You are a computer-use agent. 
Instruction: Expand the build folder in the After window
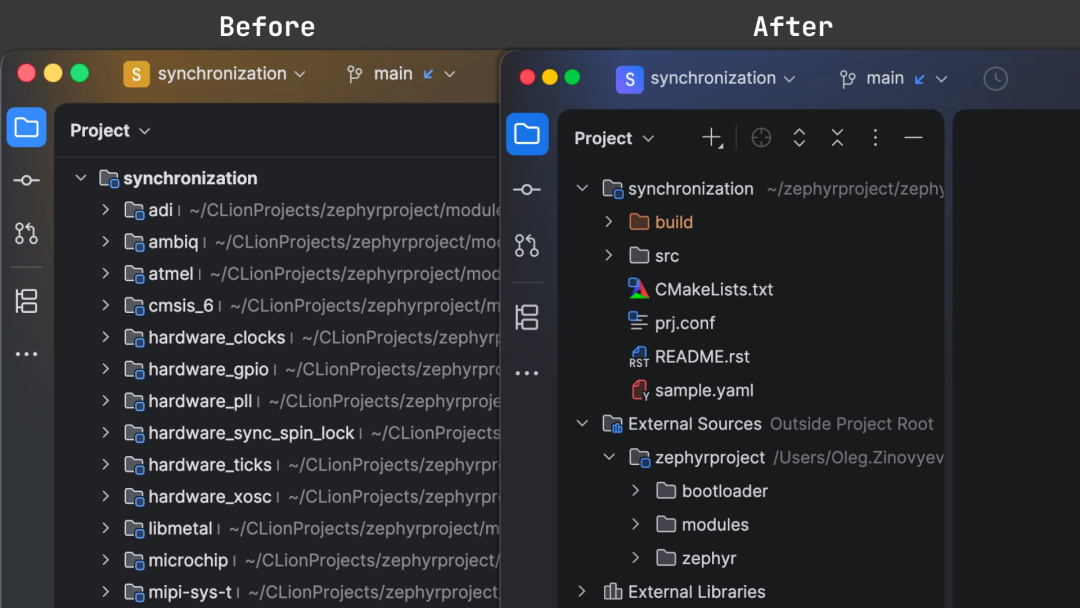click(x=608, y=222)
